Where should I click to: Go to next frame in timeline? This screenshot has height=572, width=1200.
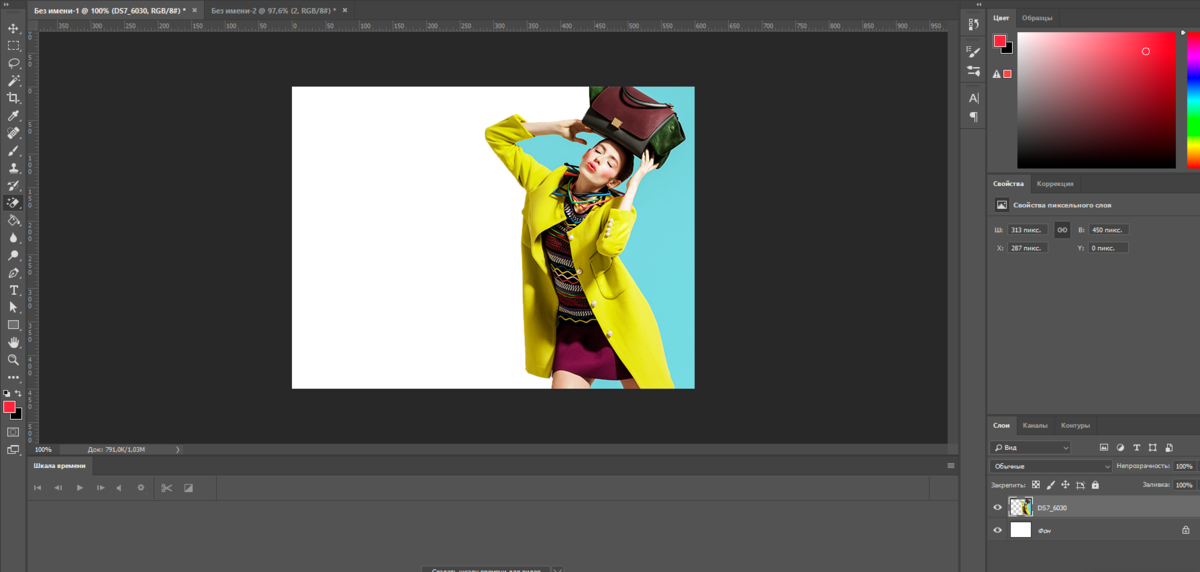click(101, 488)
